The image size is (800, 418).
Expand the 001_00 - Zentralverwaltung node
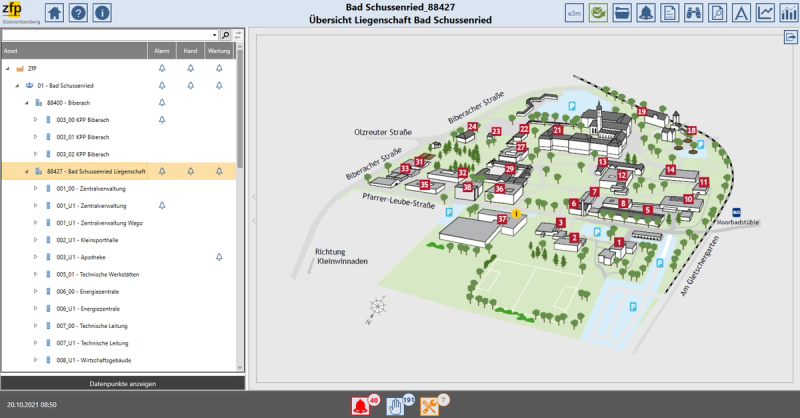point(36,188)
